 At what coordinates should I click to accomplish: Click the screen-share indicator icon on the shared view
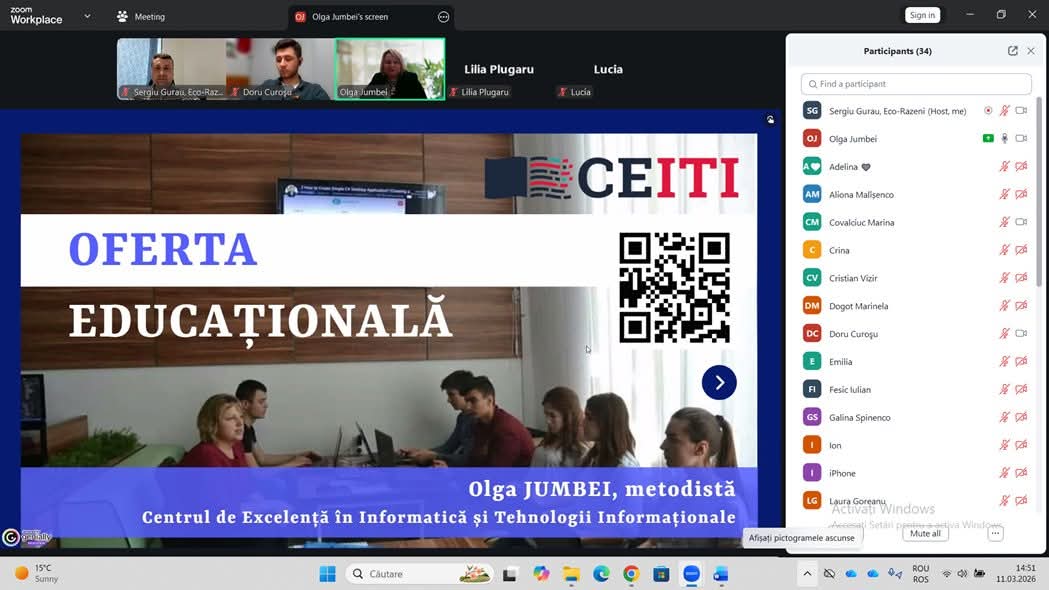(771, 120)
